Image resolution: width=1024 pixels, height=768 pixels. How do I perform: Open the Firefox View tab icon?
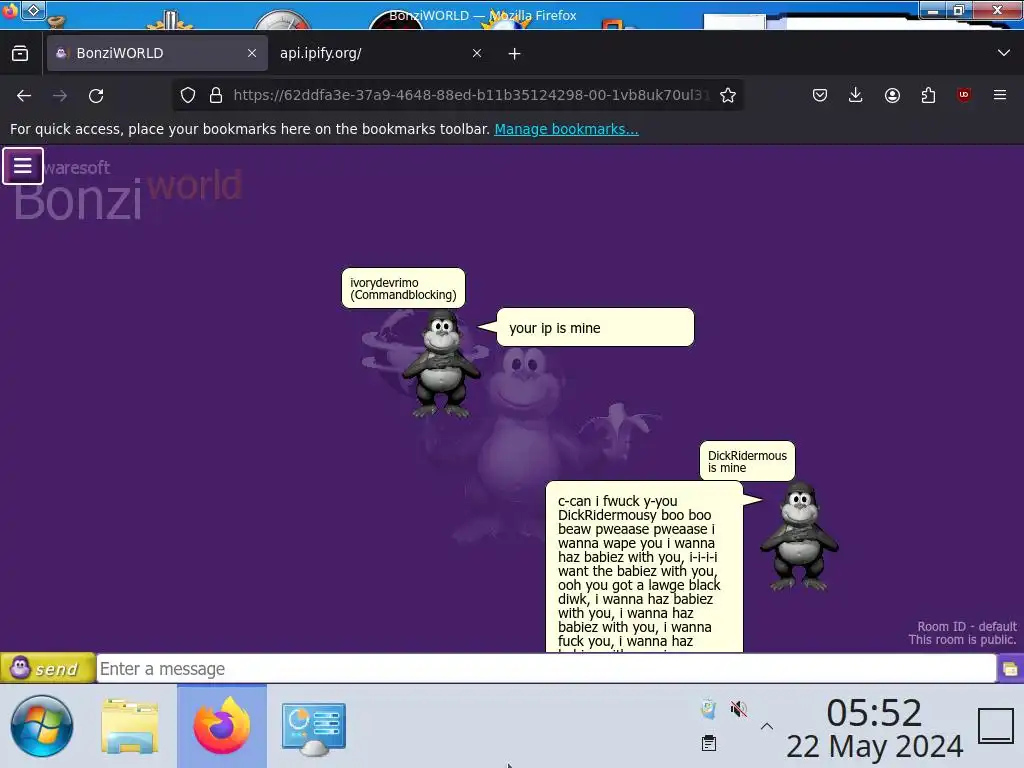(x=20, y=53)
